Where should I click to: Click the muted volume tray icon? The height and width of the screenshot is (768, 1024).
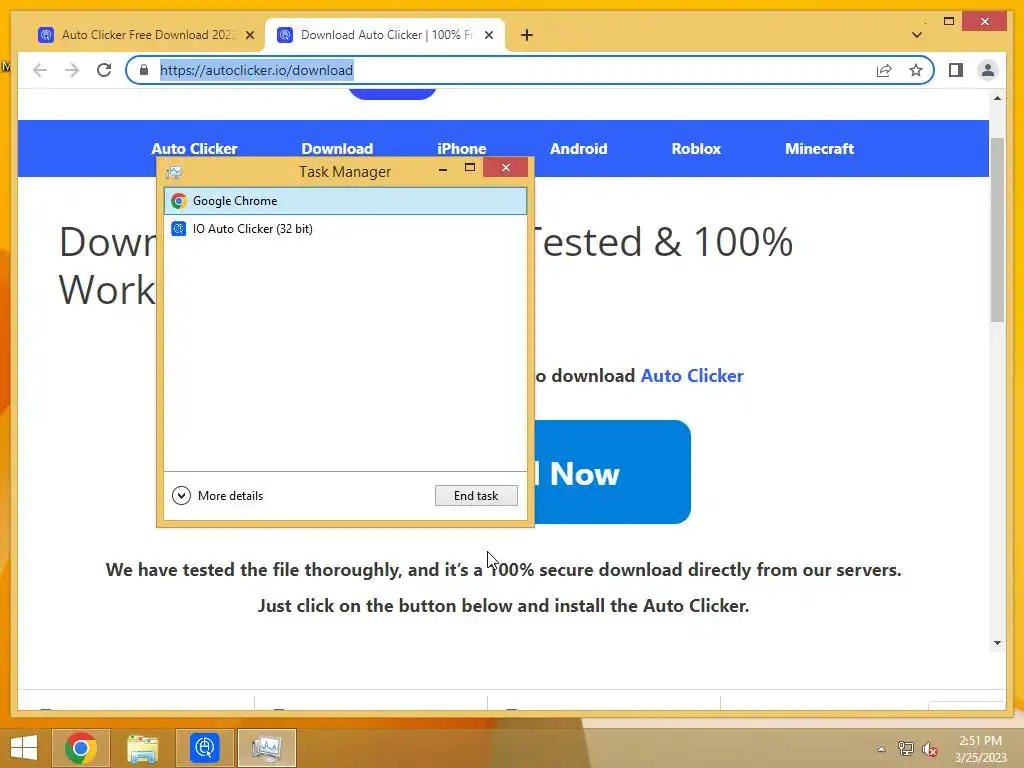930,749
